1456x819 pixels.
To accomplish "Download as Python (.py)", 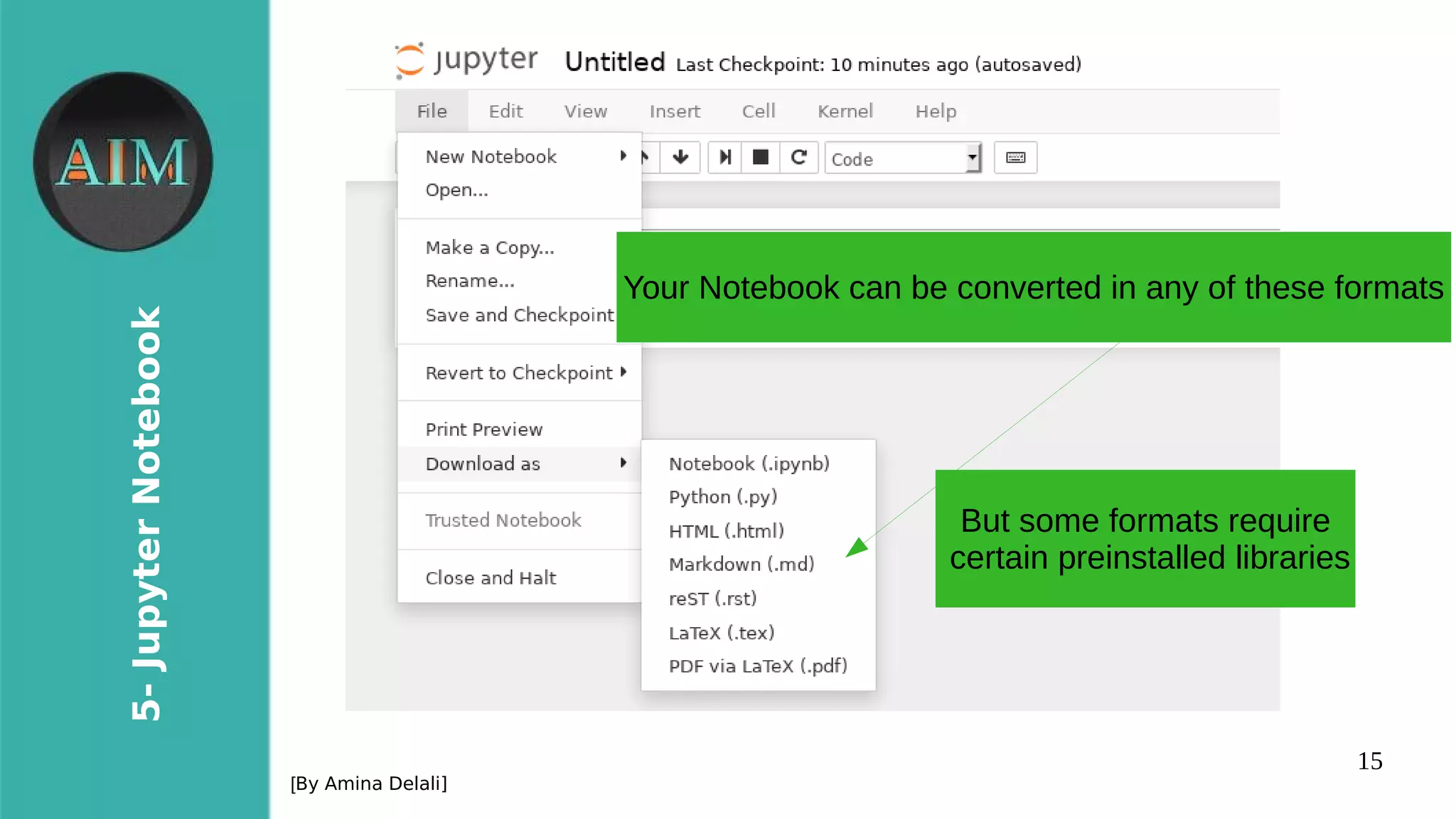I will (x=759, y=497).
